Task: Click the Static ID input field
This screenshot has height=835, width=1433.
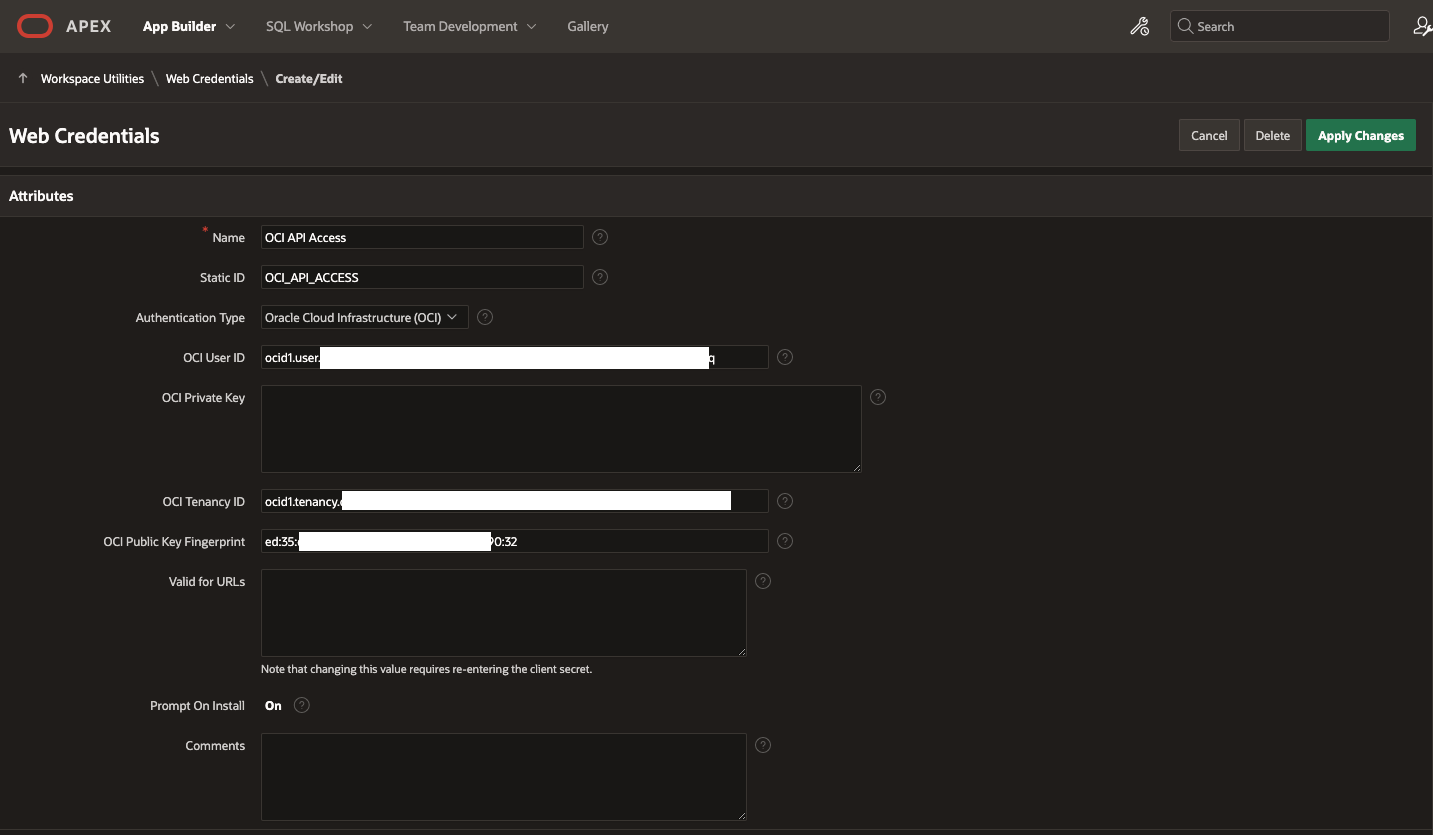Action: pyautogui.click(x=422, y=277)
